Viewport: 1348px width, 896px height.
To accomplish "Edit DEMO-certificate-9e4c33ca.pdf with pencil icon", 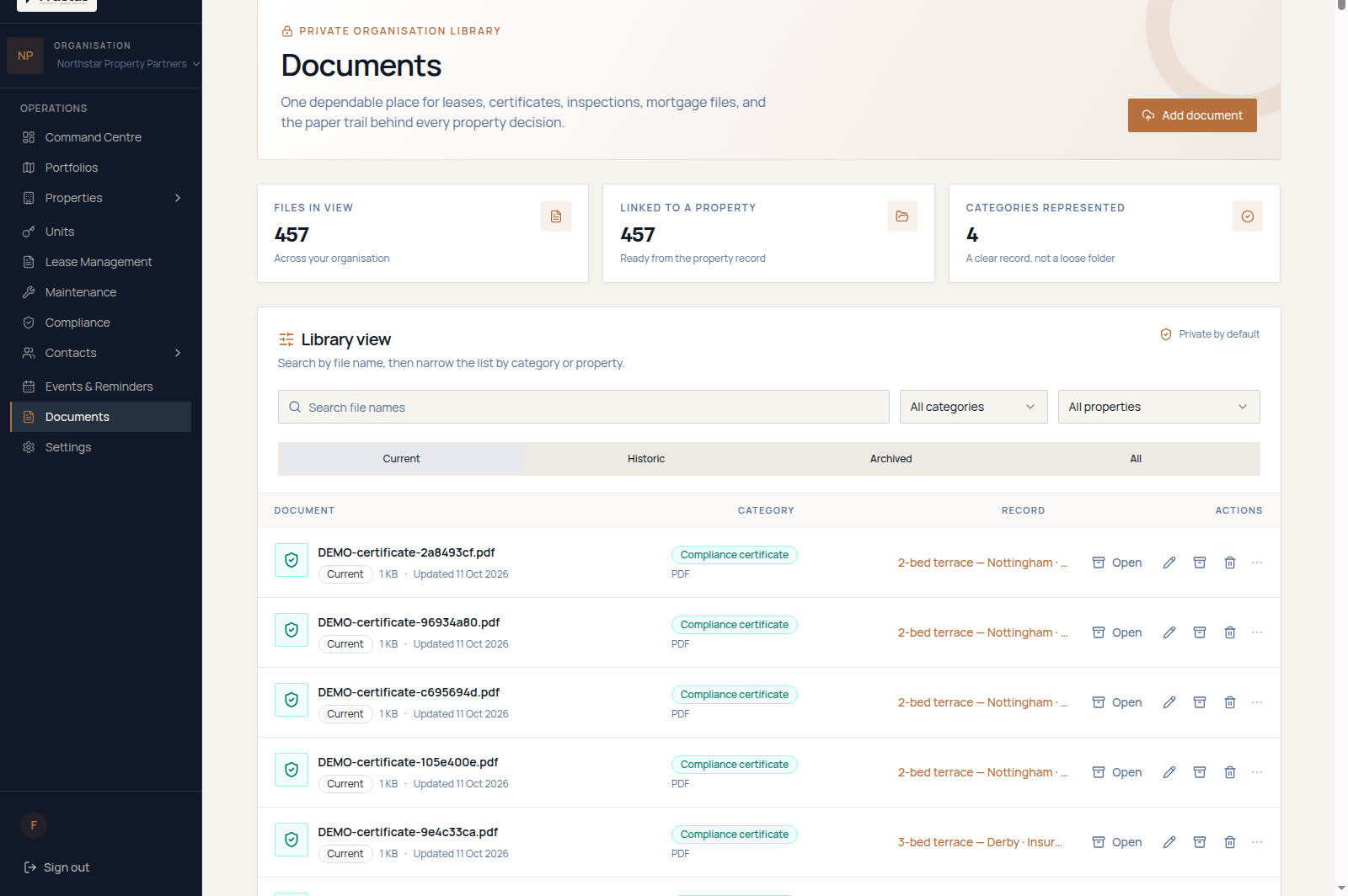I will click(x=1169, y=842).
